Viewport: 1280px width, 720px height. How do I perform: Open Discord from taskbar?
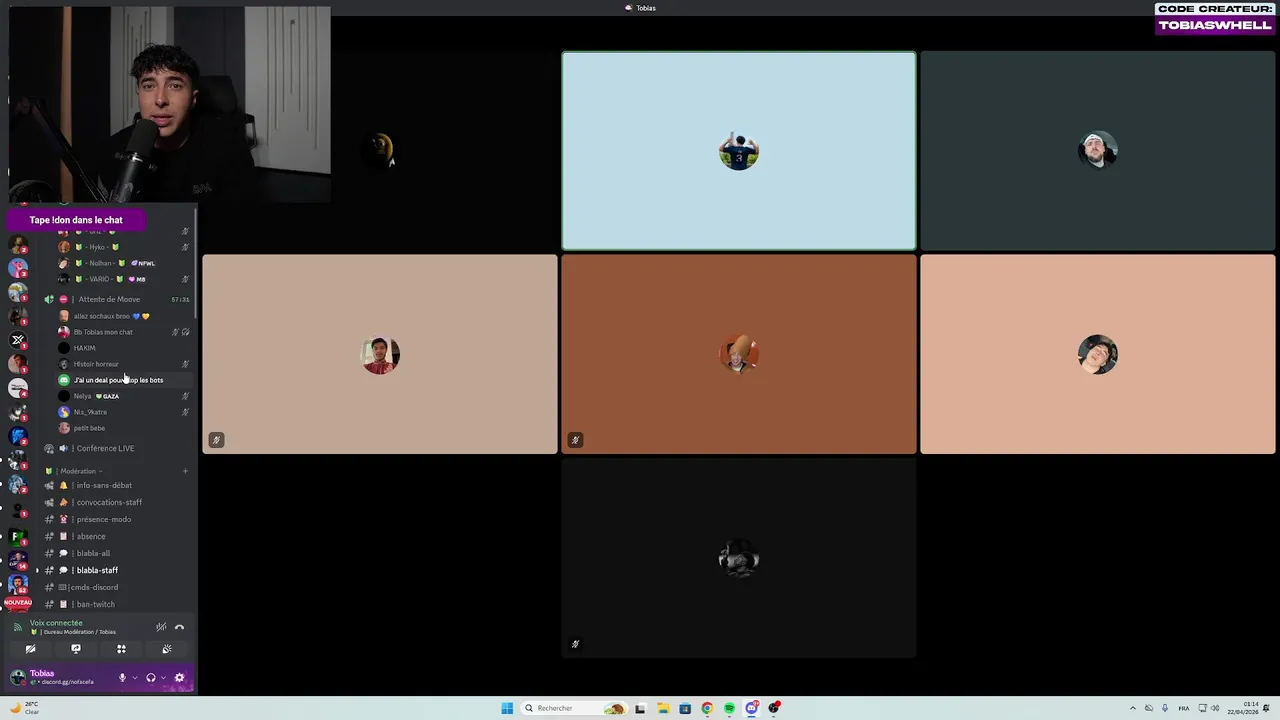point(752,708)
